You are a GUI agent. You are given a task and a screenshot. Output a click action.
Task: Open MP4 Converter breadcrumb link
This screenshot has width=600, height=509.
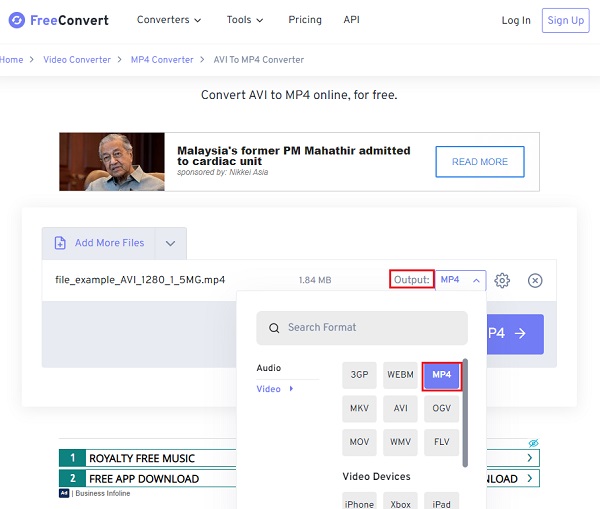(162, 60)
